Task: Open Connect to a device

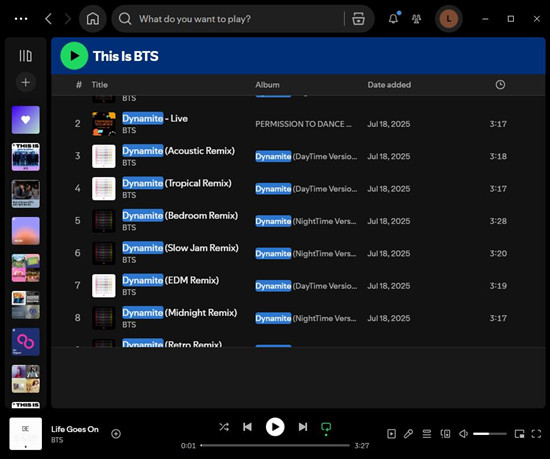Action: [445, 434]
